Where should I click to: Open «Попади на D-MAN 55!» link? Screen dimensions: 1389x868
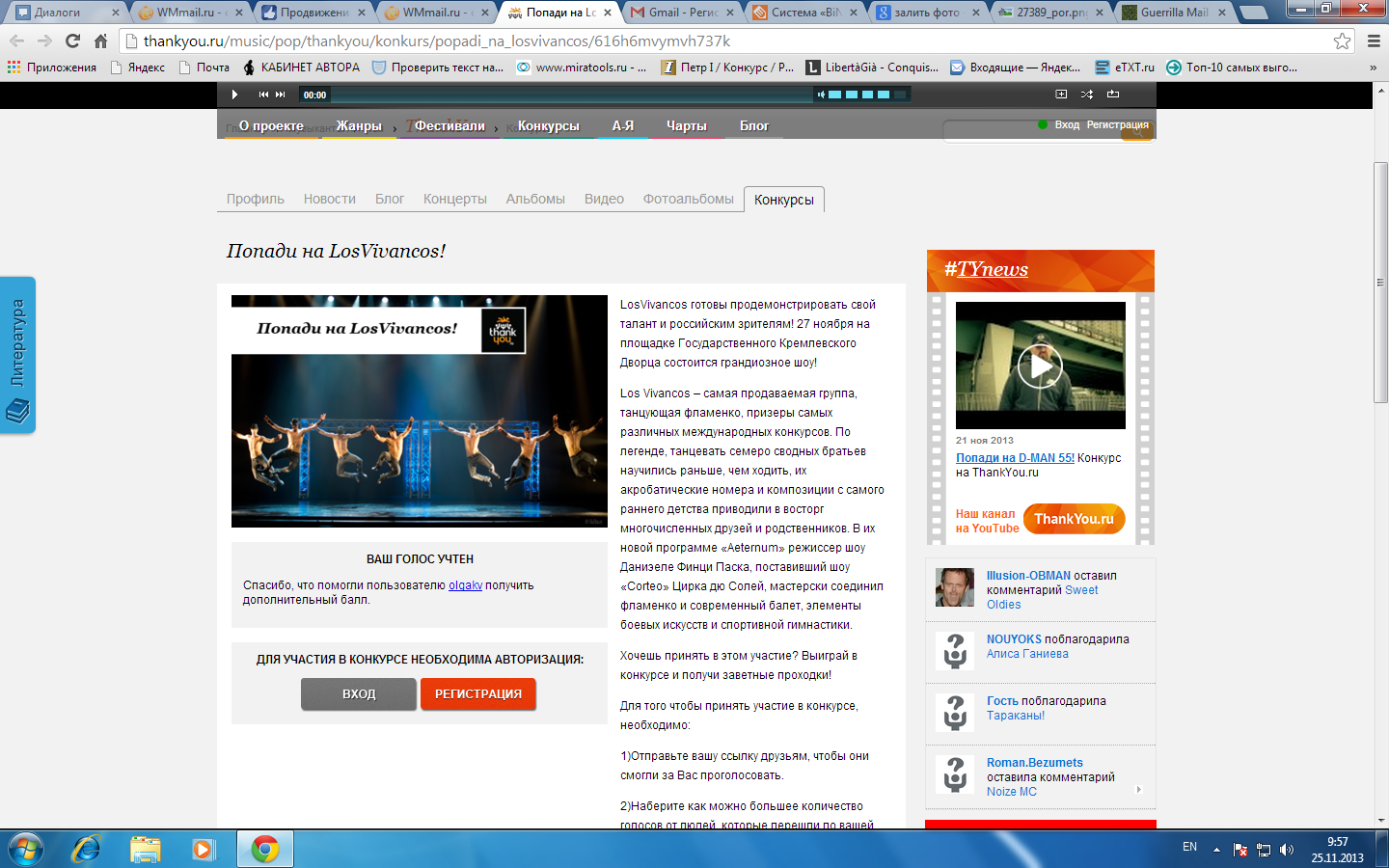1015,458
